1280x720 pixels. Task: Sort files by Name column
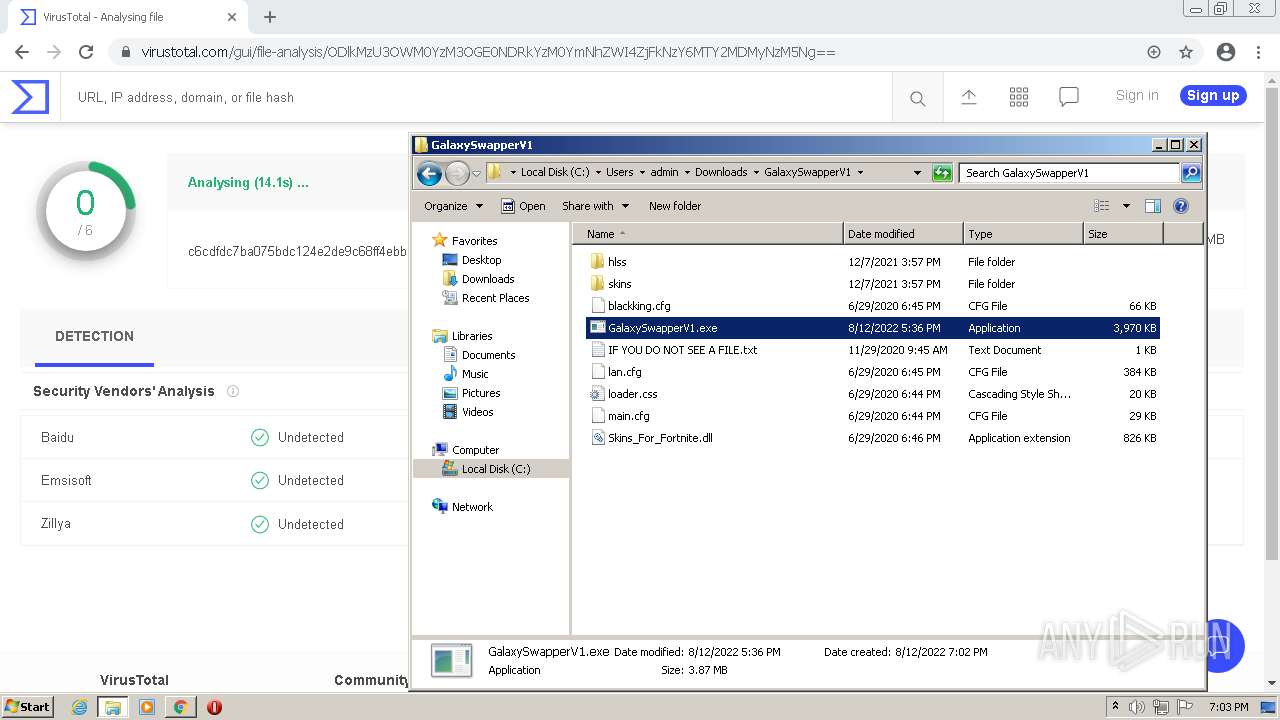pos(708,234)
